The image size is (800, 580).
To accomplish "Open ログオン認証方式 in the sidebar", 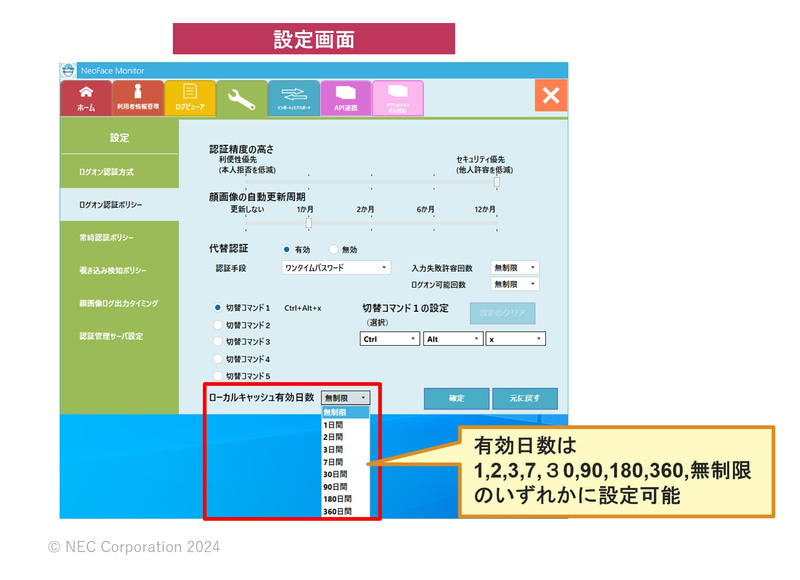I will 119,172.
